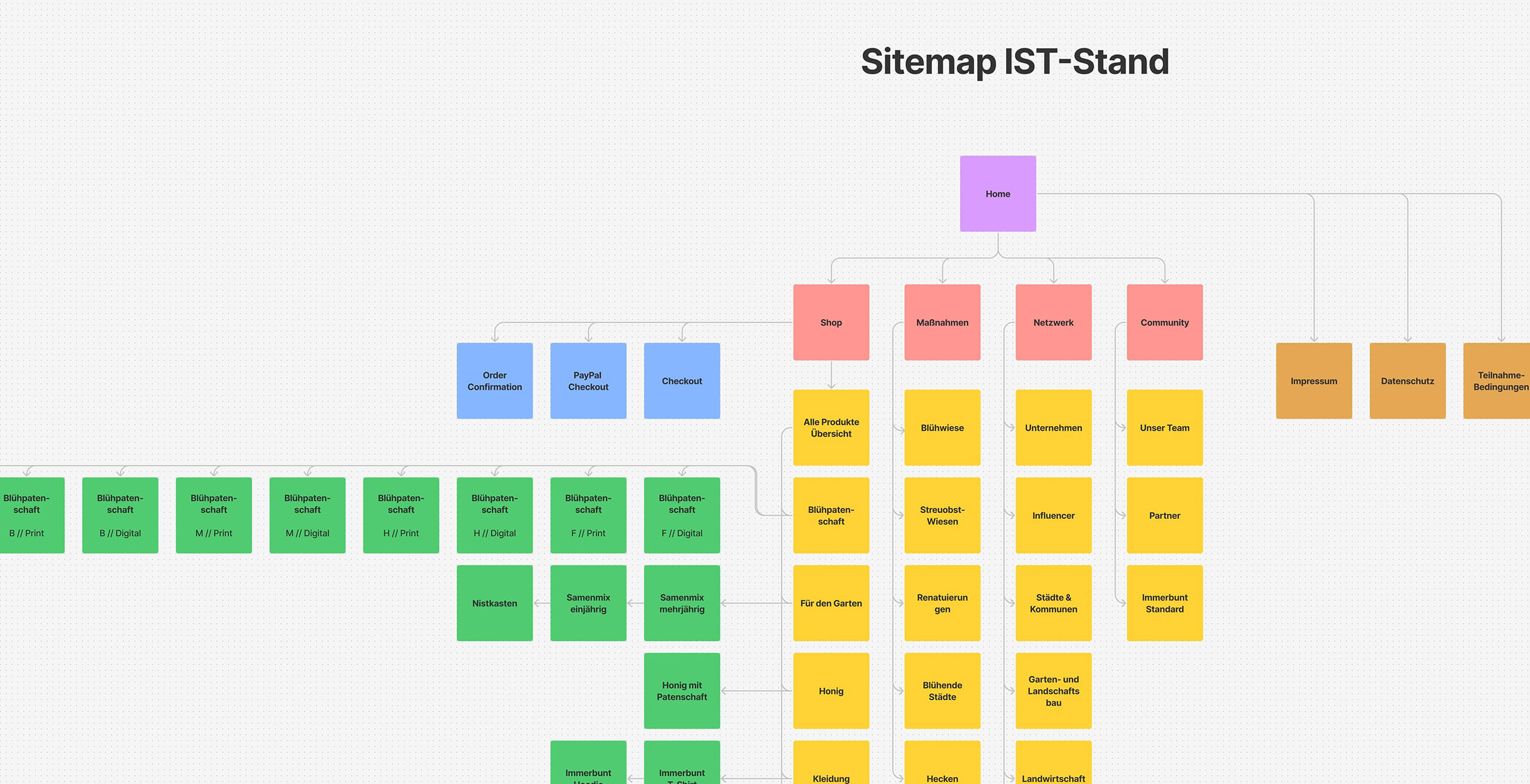Screen dimensions: 1530x784
Task: Select the Blühpatenschaft F // Print card
Action: (x=588, y=515)
